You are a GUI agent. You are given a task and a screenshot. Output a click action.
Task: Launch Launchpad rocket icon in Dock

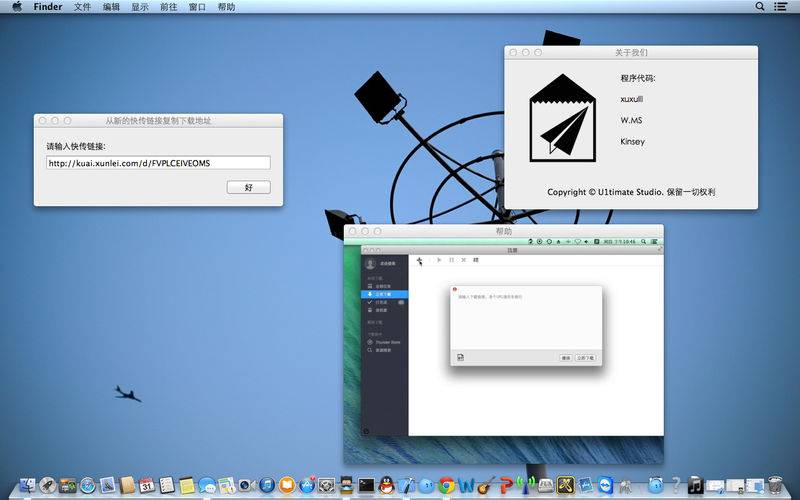[x=47, y=485]
